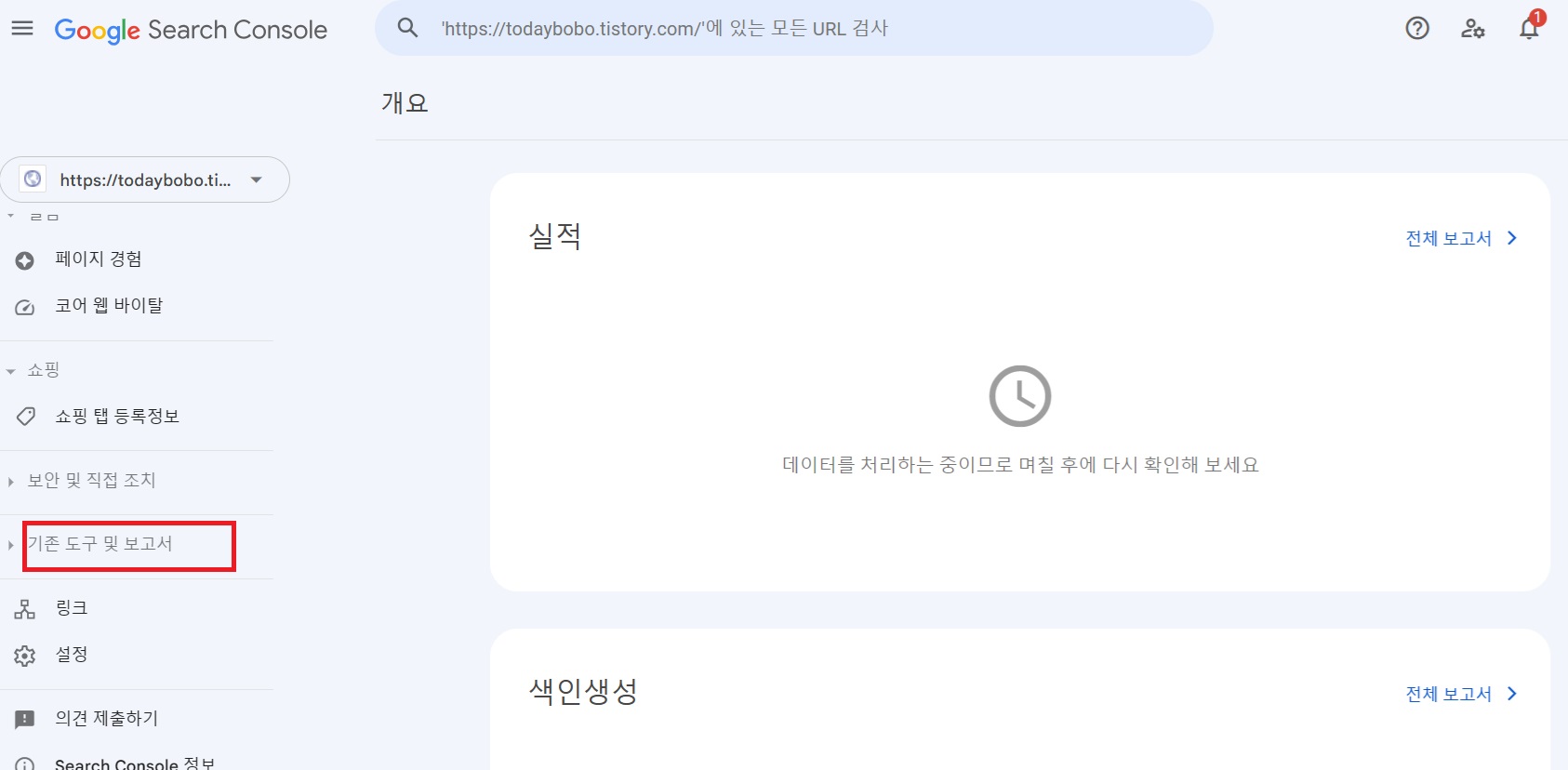Image resolution: width=1568 pixels, height=770 pixels.
Task: Click the data processing clock icon
Action: tap(1019, 396)
